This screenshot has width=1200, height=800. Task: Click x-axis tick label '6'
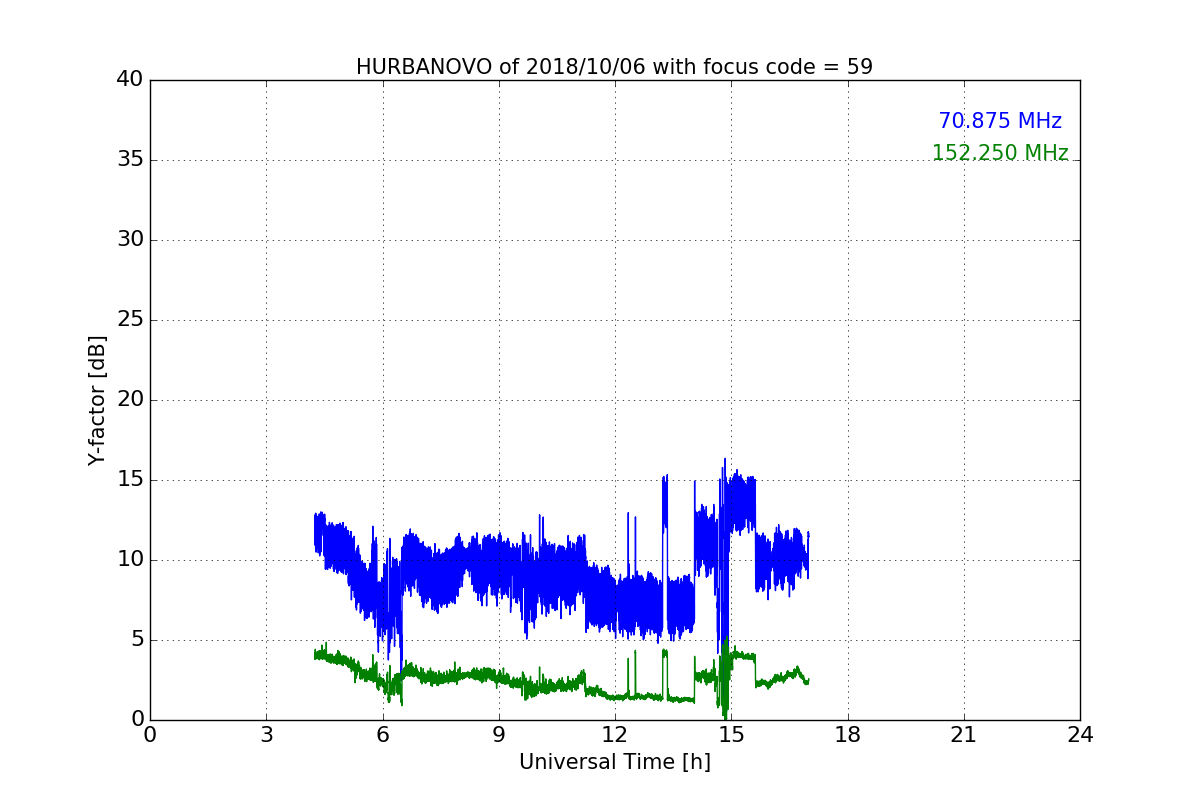coord(383,735)
